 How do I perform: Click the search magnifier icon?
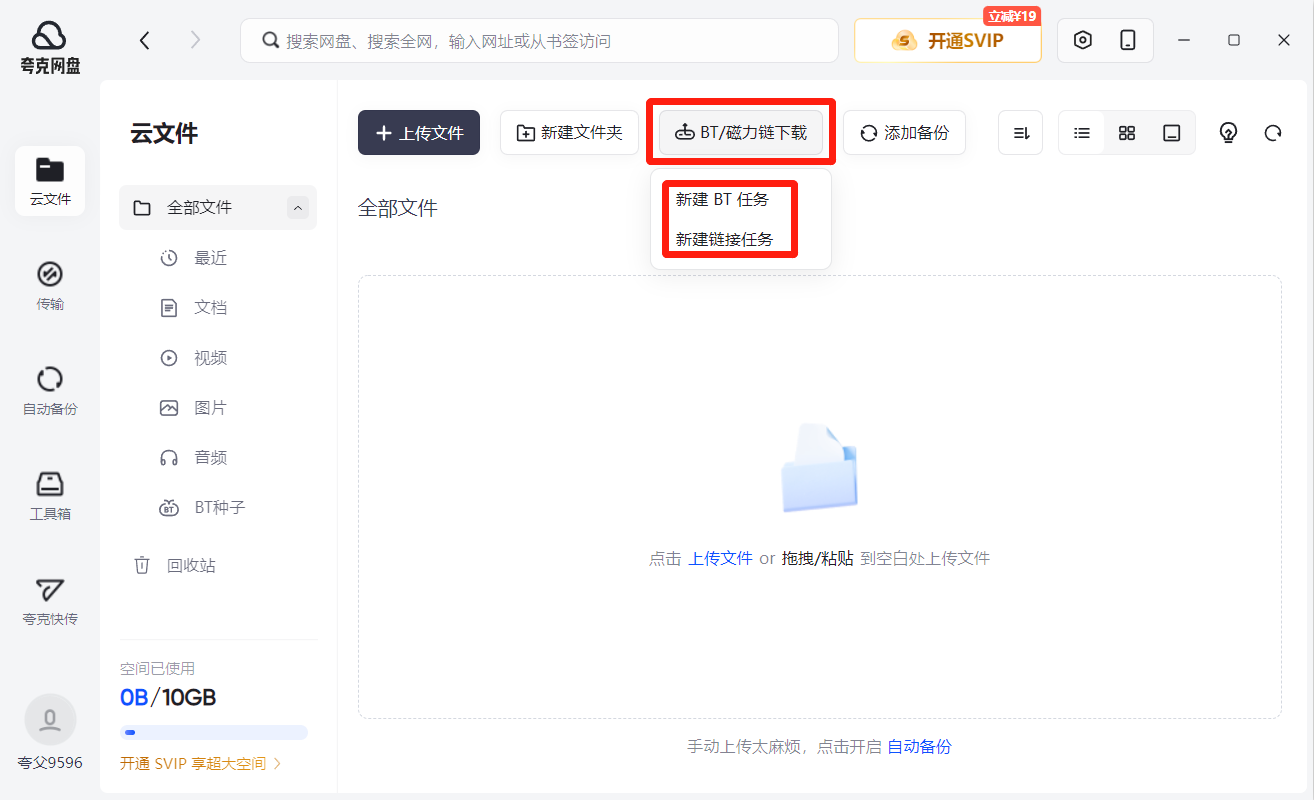(x=270, y=40)
